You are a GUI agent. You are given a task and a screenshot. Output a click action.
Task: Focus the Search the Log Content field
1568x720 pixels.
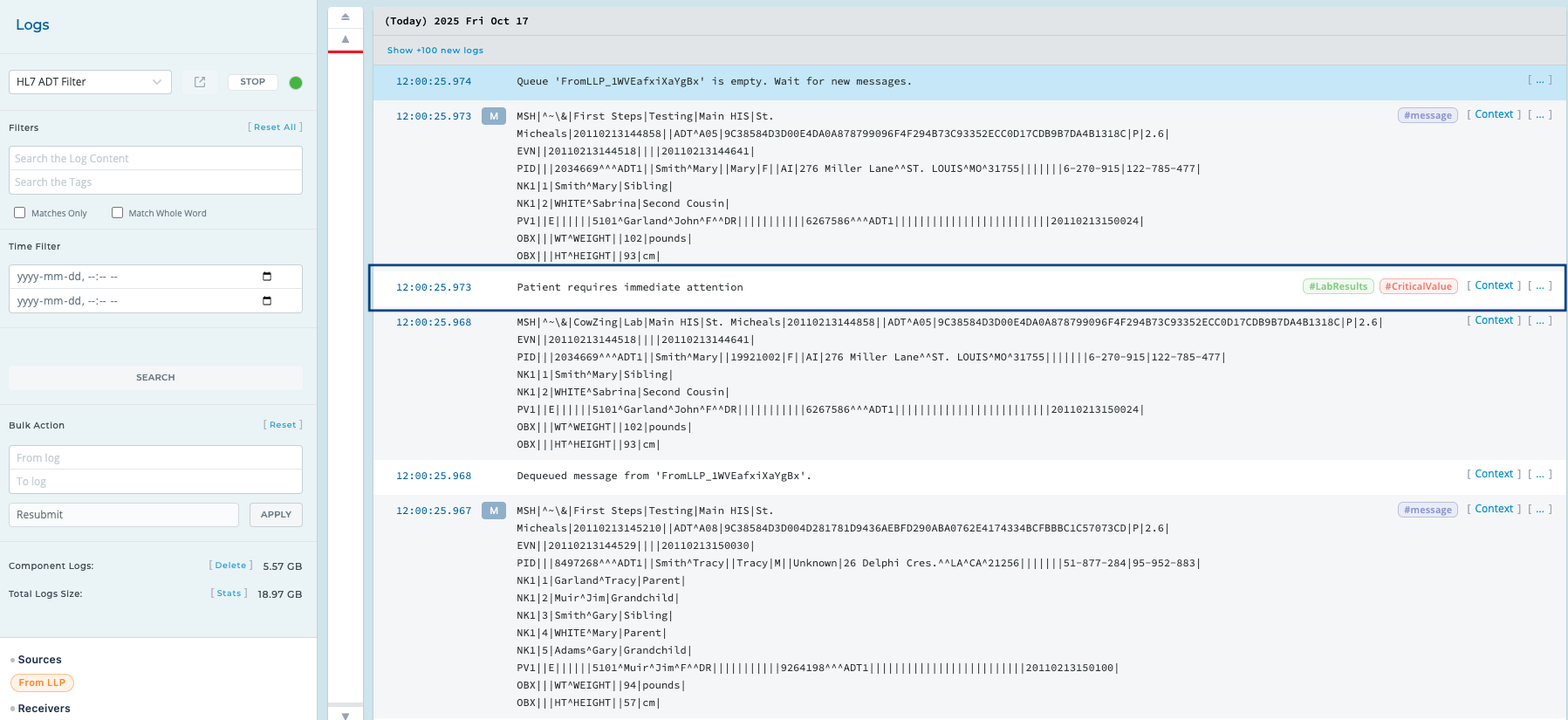[155, 159]
